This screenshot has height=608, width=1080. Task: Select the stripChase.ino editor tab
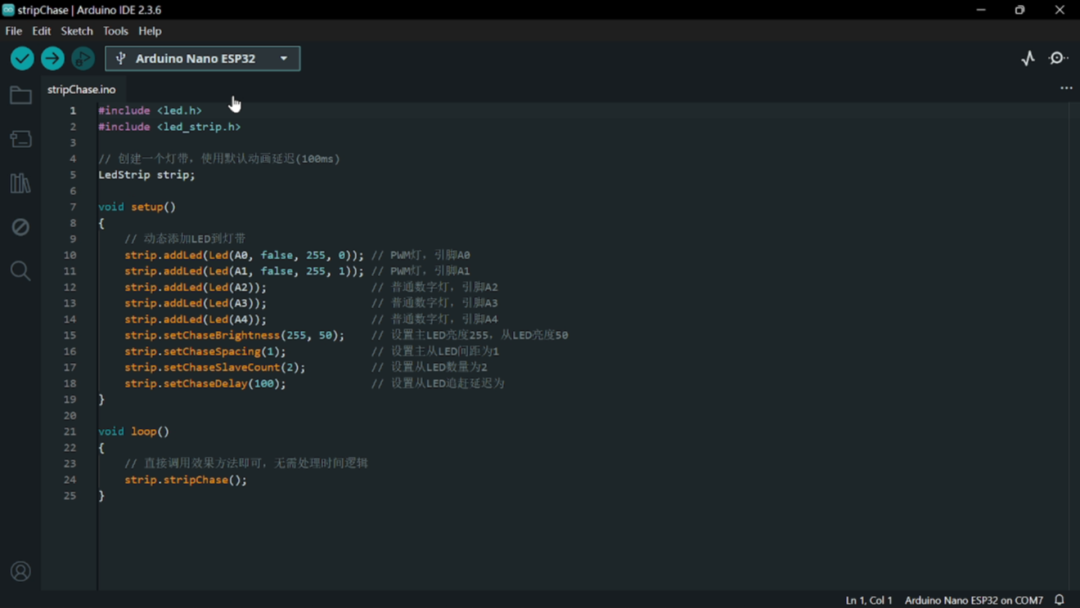click(x=82, y=90)
